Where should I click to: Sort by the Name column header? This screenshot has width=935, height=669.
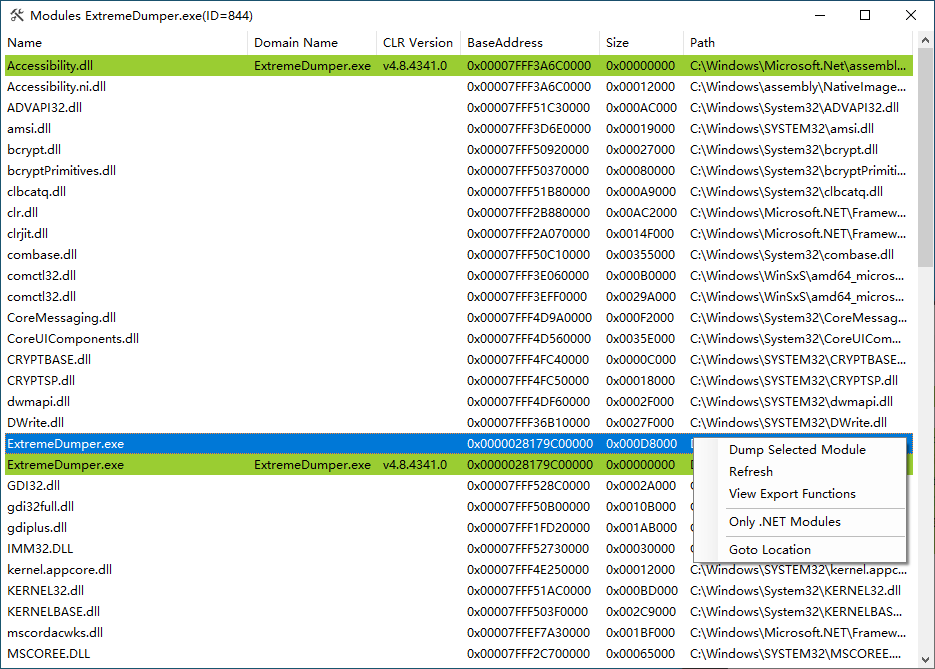[x=126, y=42]
